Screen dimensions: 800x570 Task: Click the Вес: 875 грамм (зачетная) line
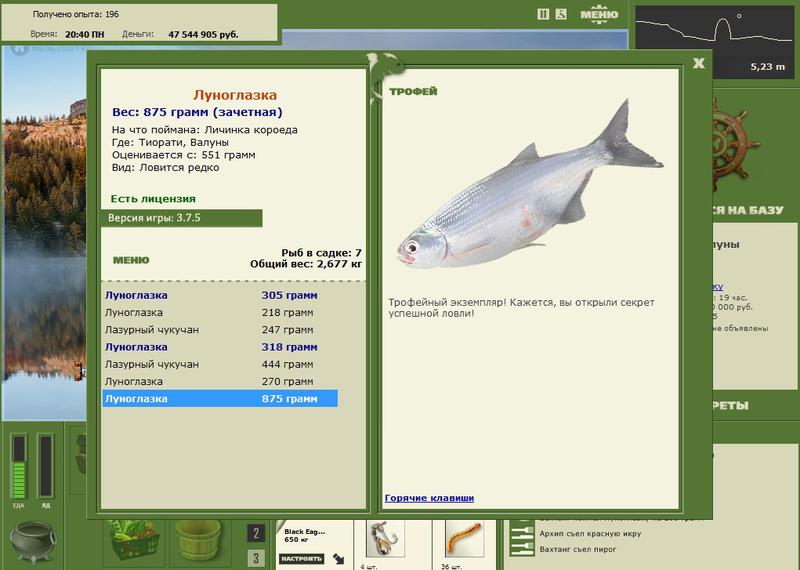tap(197, 112)
